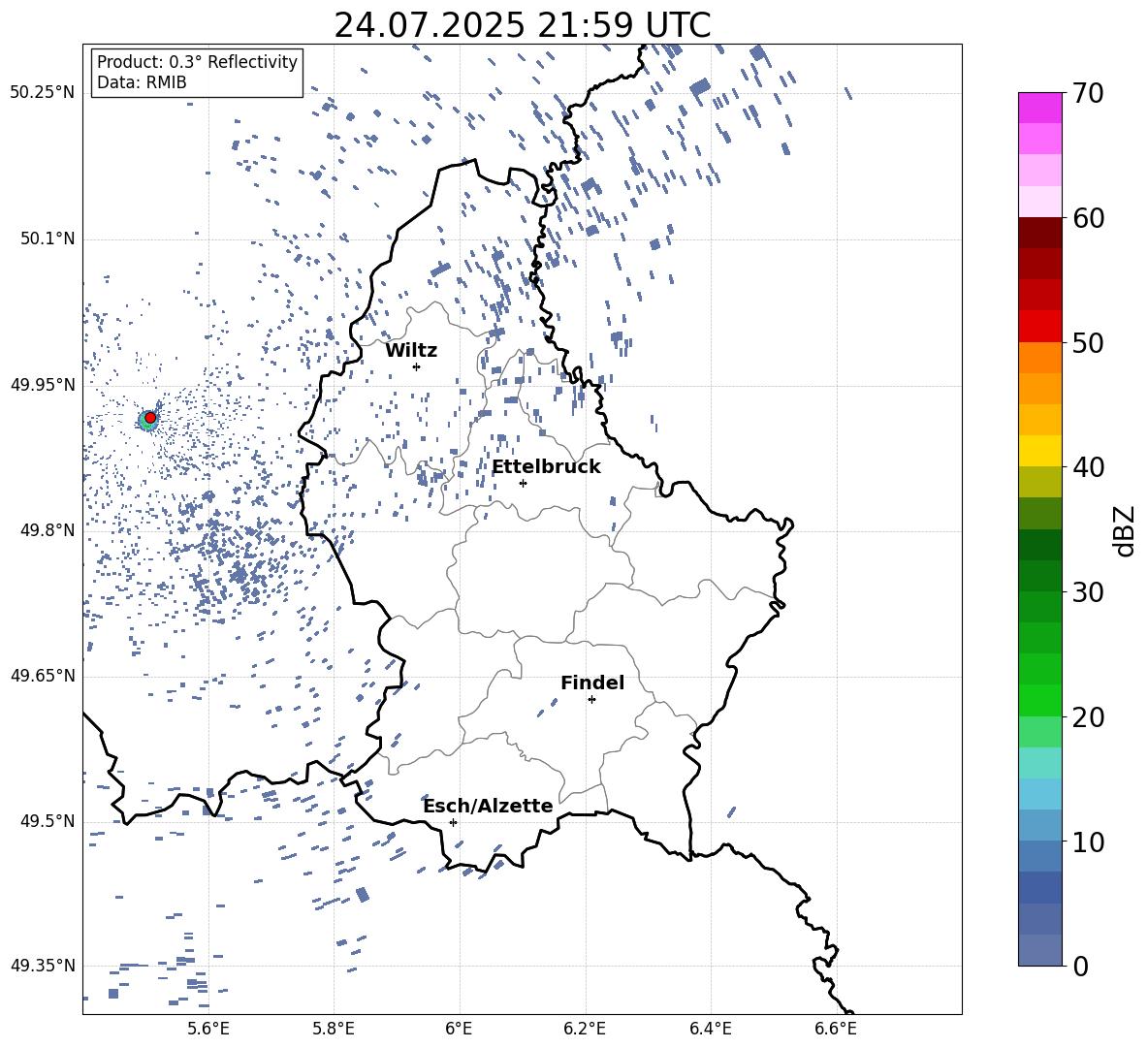Click the latitude label 50.1°N

[x=48, y=239]
